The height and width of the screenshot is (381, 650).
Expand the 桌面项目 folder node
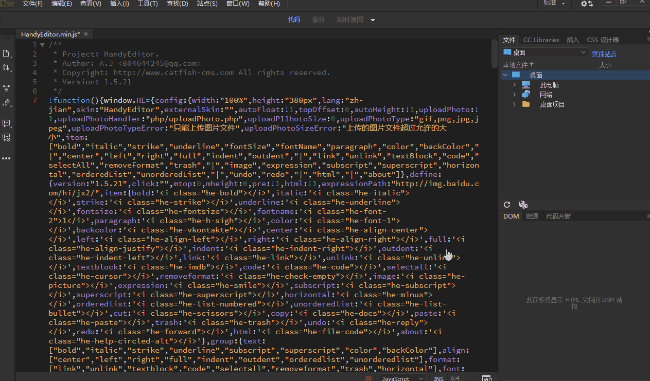coord(514,104)
